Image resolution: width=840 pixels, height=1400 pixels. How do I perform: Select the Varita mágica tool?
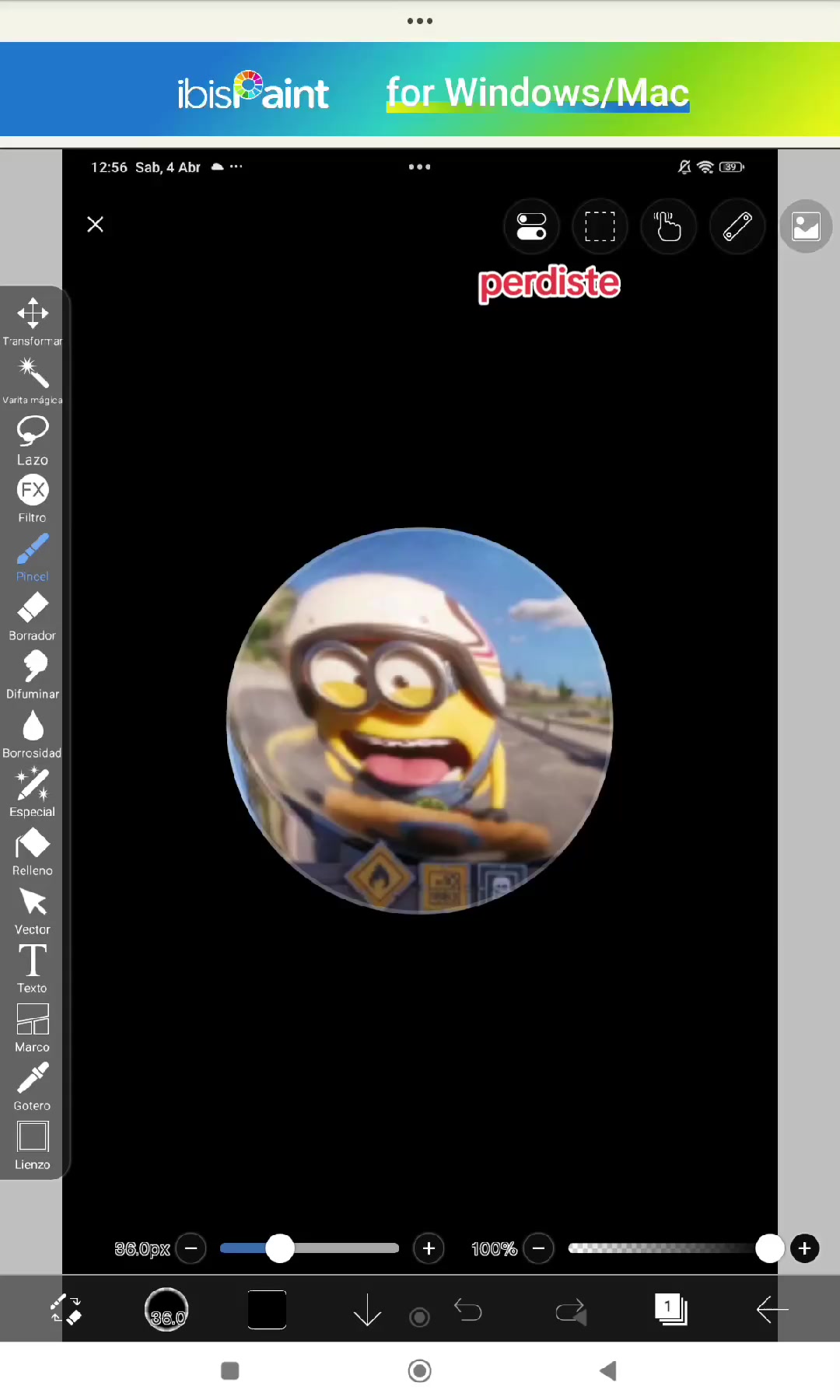click(32, 380)
